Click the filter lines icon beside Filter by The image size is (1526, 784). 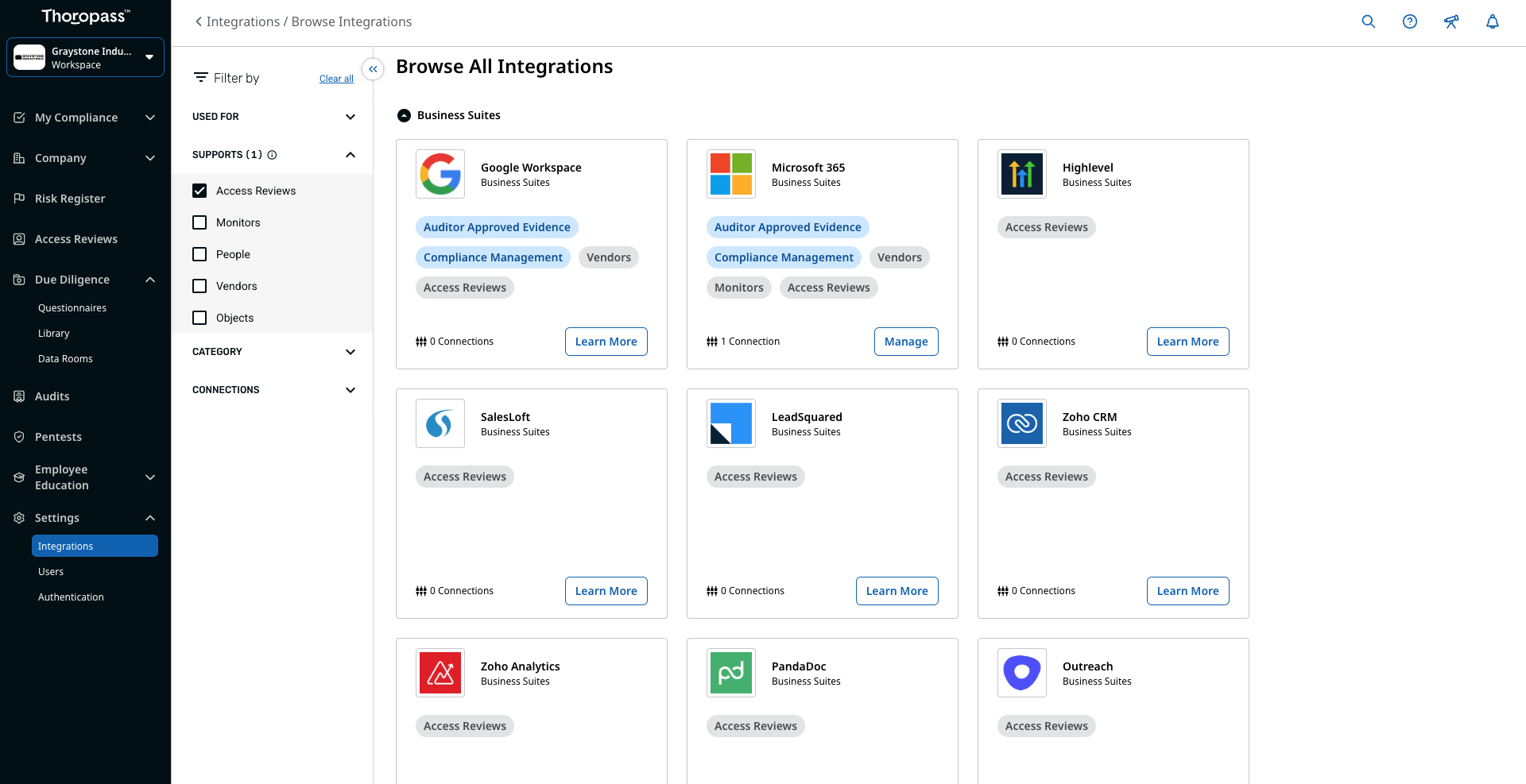(201, 78)
